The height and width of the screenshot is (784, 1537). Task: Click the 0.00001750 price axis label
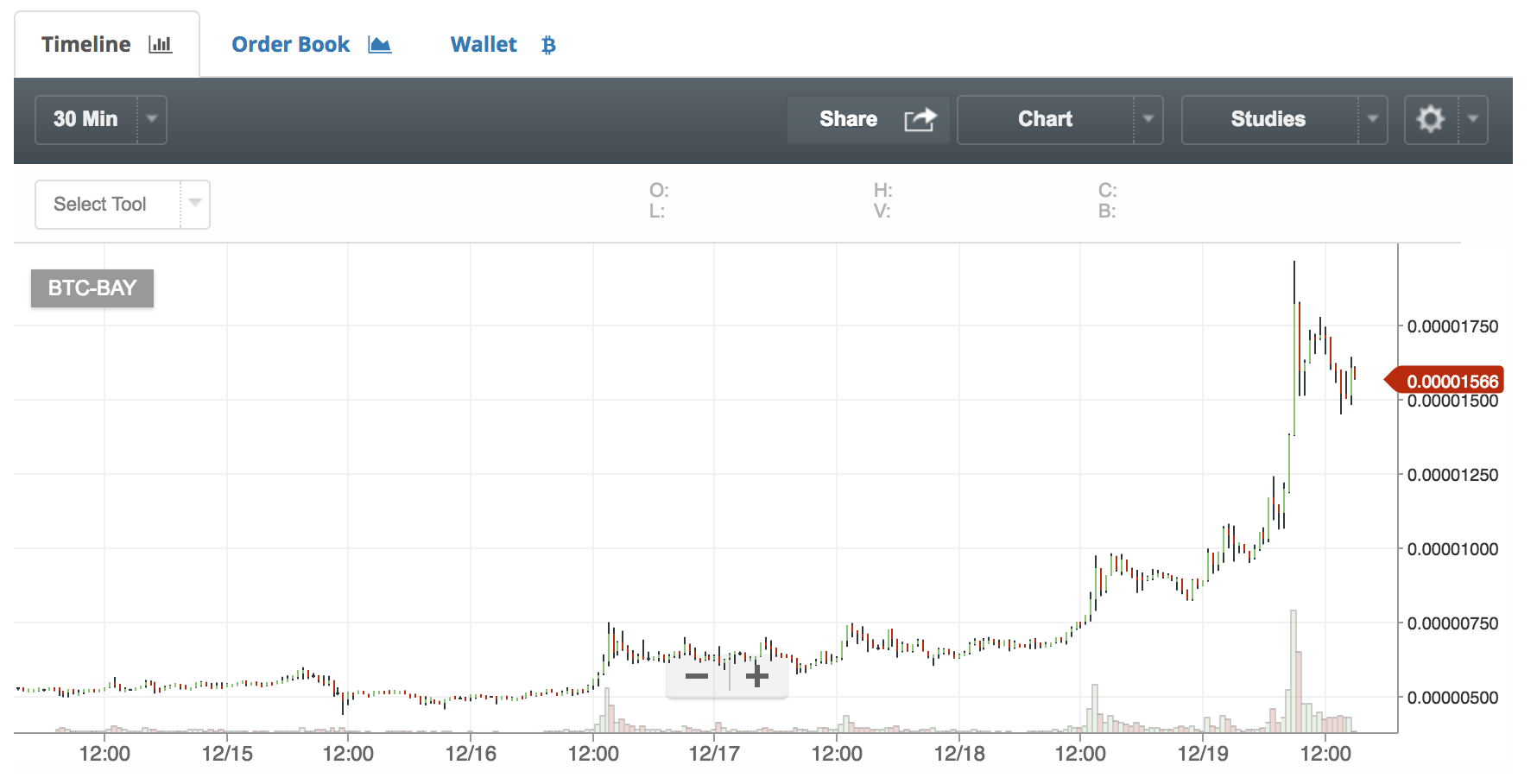(x=1452, y=326)
